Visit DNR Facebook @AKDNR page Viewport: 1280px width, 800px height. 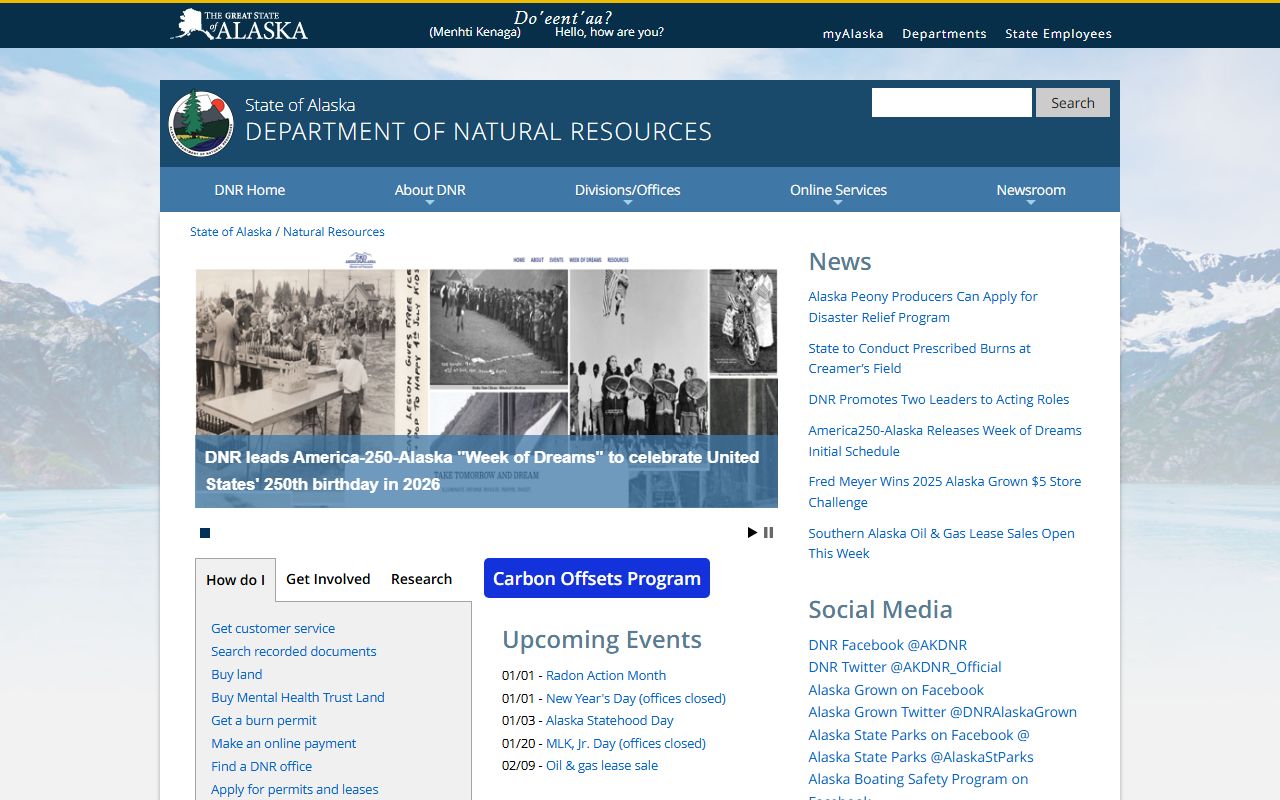click(x=887, y=645)
